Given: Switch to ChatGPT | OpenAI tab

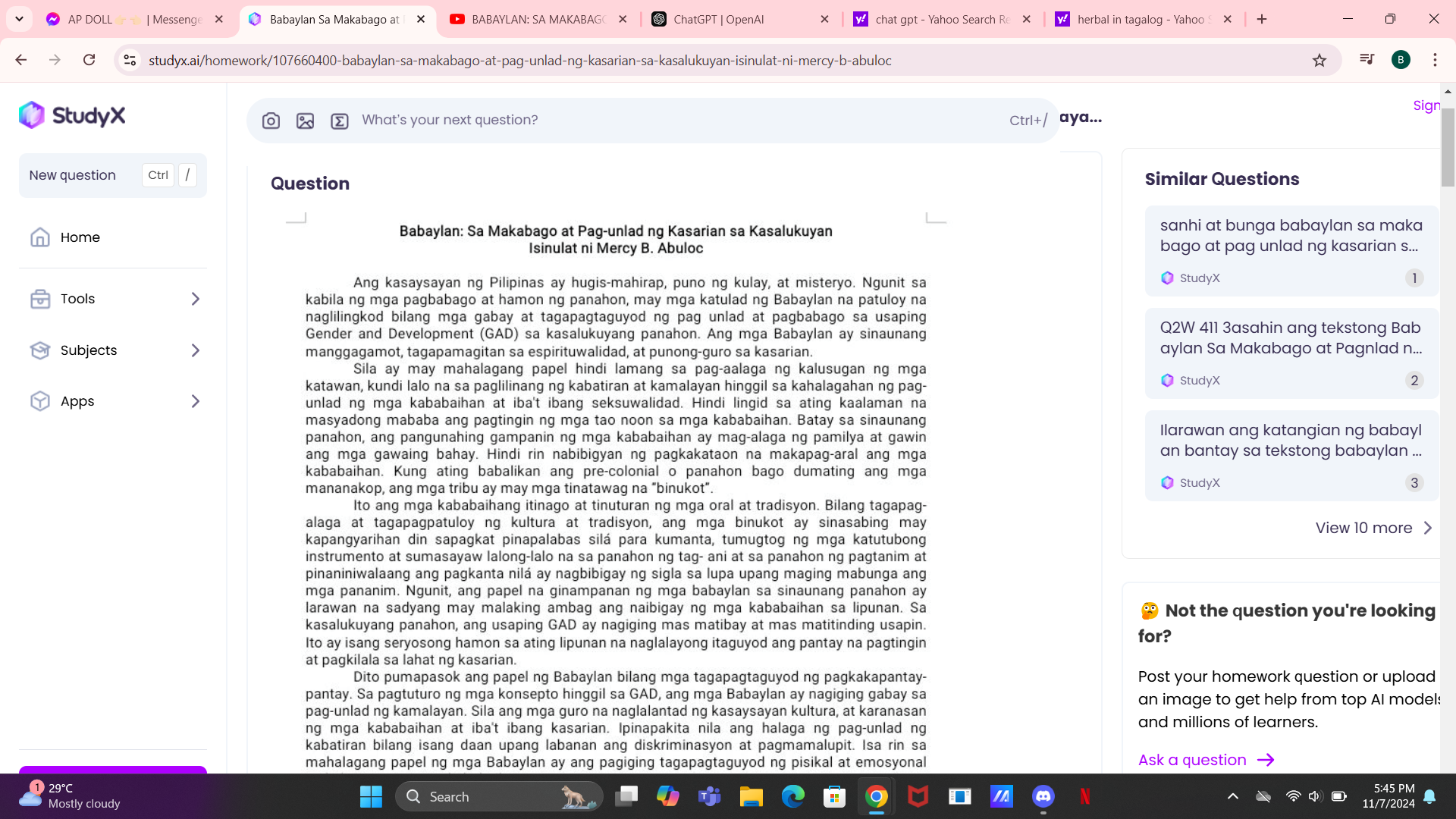Looking at the screenshot, I should tap(740, 19).
